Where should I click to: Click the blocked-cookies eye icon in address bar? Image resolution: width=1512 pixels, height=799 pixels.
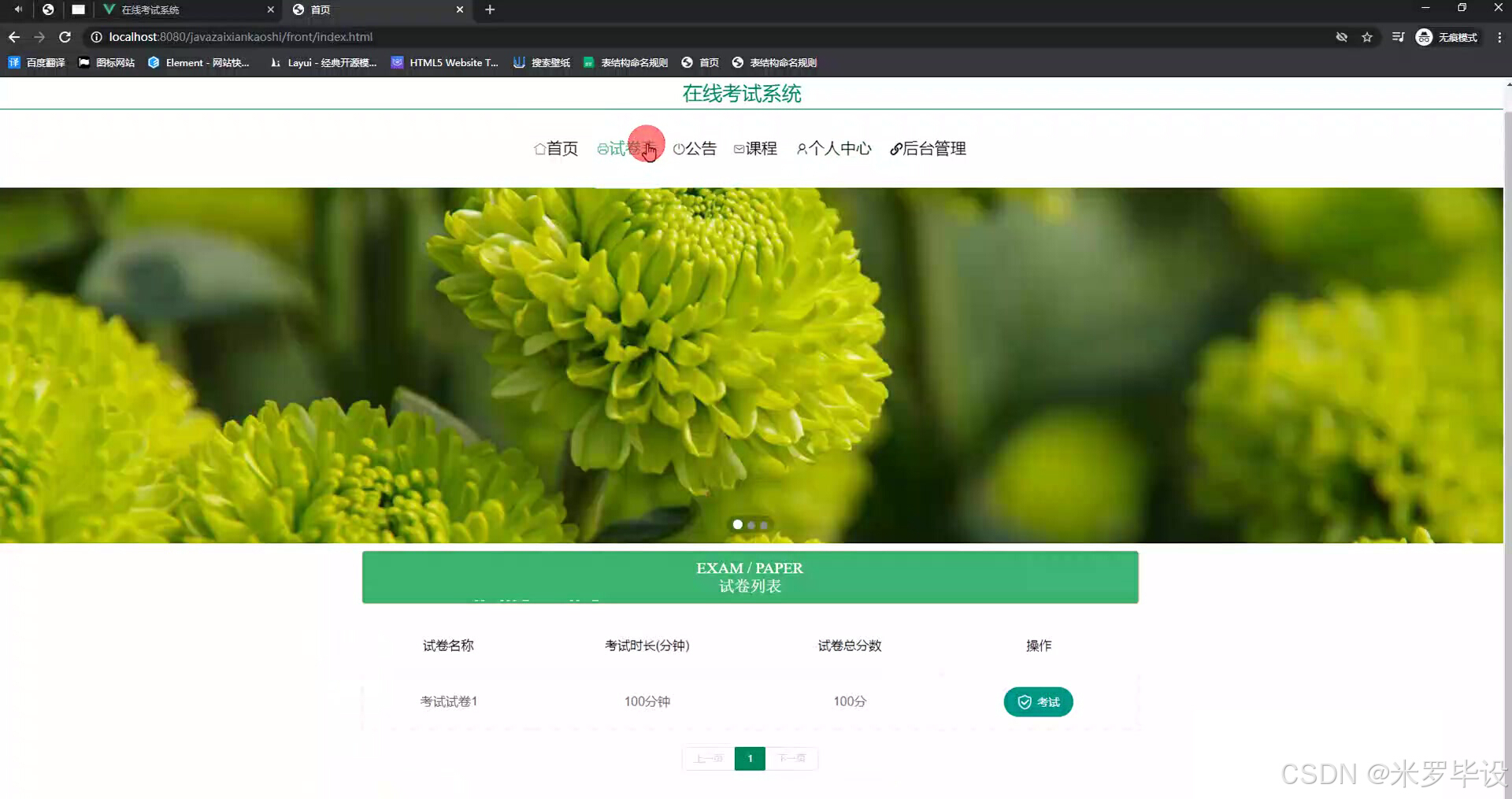pyautogui.click(x=1342, y=36)
